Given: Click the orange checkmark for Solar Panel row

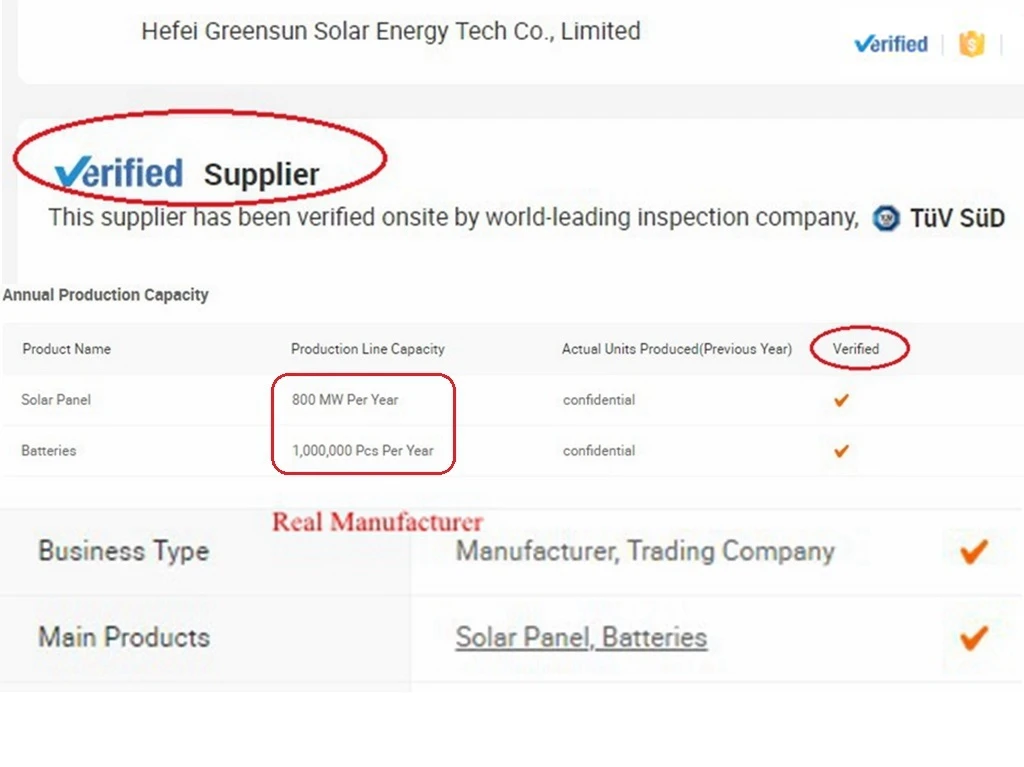Looking at the screenshot, I should (841, 400).
